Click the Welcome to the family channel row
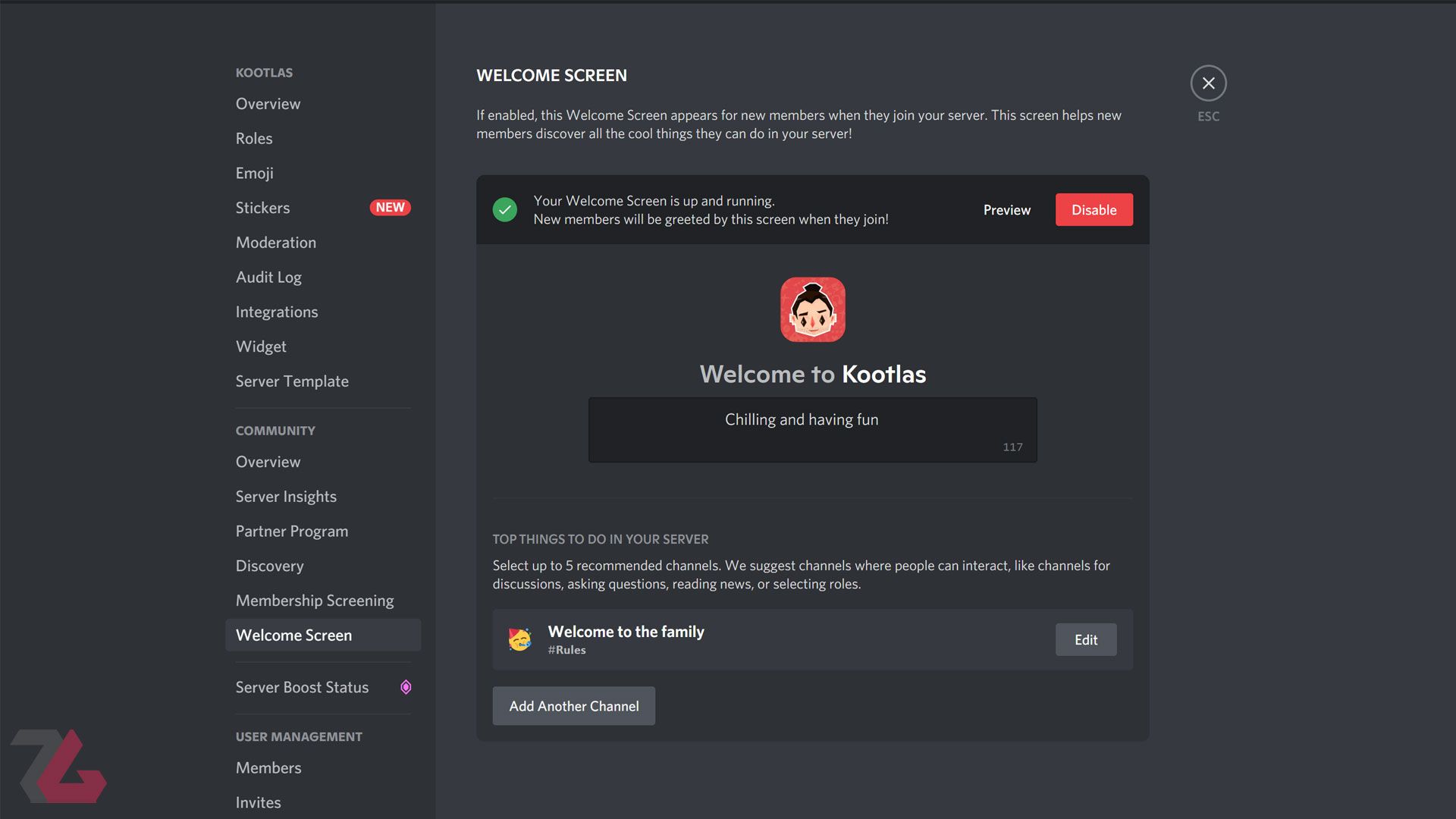This screenshot has height=819, width=1456. click(813, 640)
